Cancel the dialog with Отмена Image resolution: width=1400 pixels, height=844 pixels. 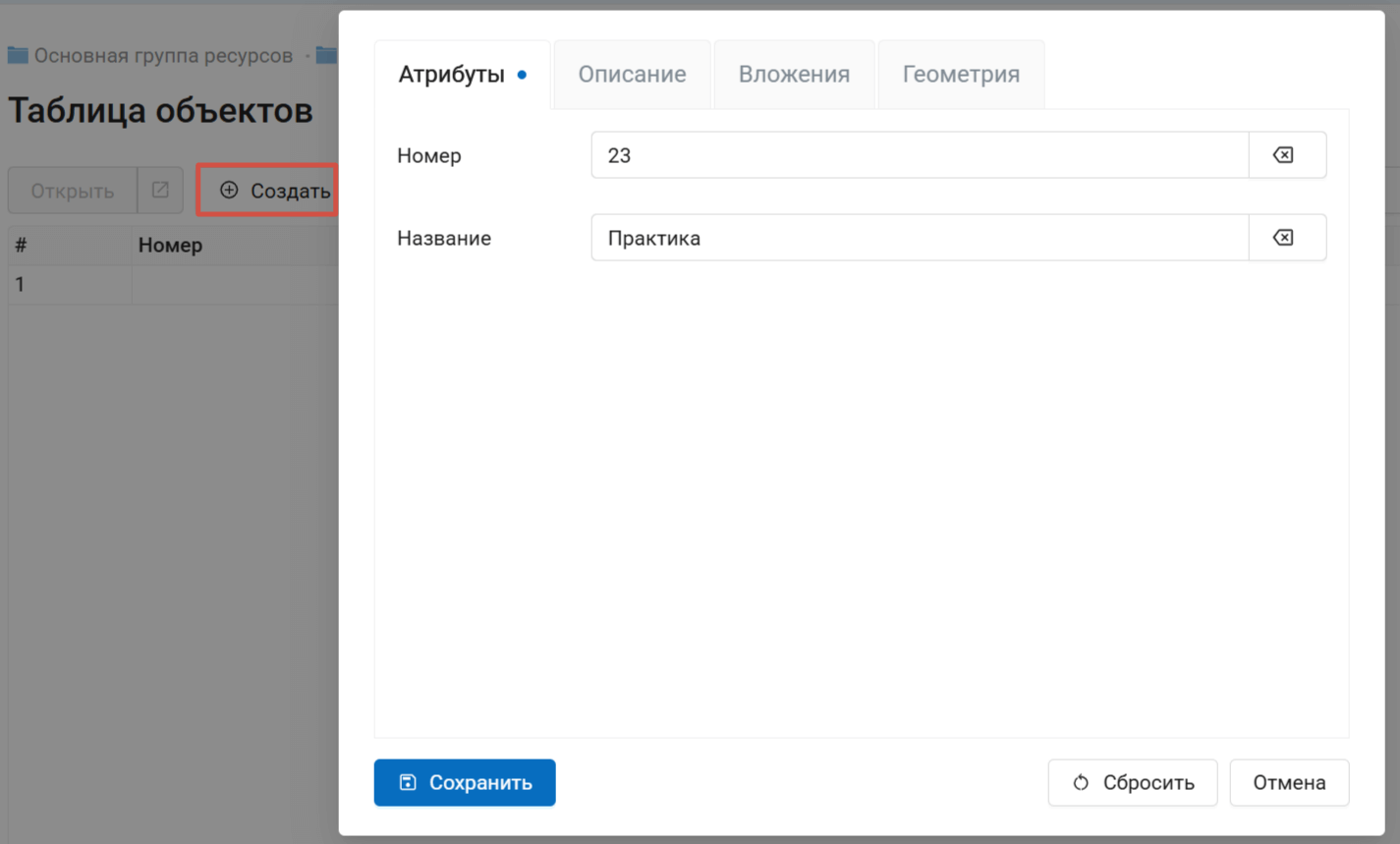(x=1288, y=782)
